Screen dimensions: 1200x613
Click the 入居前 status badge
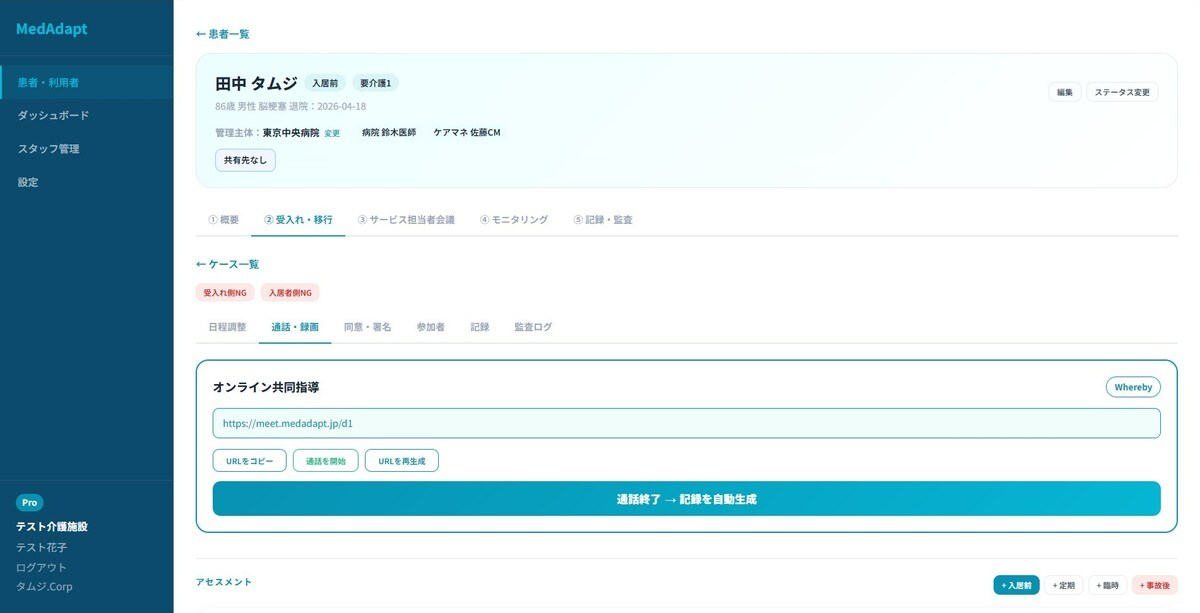[x=325, y=83]
